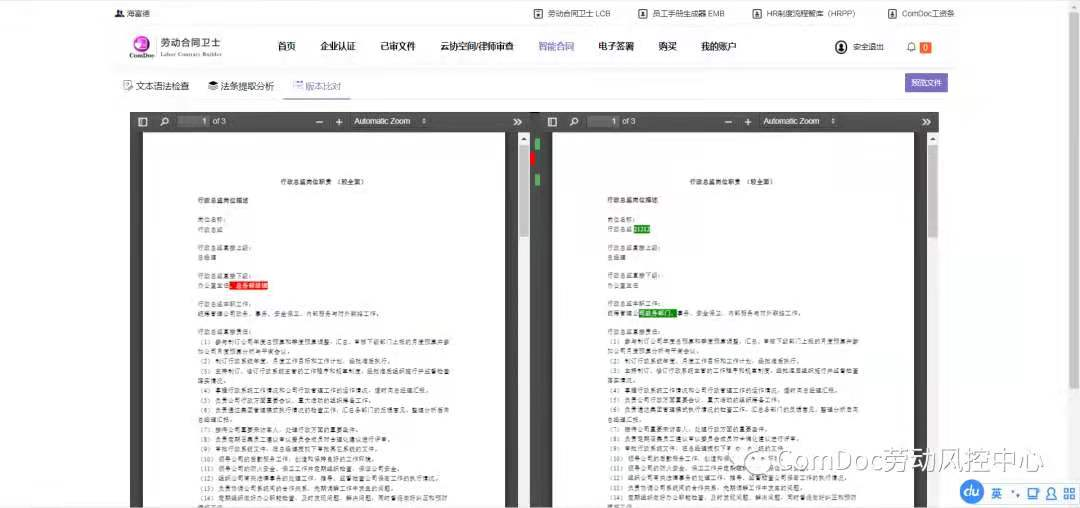1080x508 pixels.
Task: Switch to 法条提取分析 tab
Action: click(x=240, y=86)
